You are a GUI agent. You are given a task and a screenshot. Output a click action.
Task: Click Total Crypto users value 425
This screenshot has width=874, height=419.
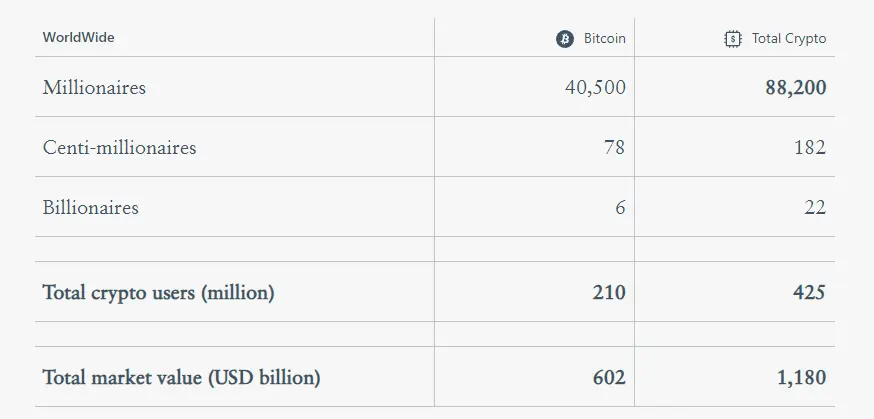point(809,293)
